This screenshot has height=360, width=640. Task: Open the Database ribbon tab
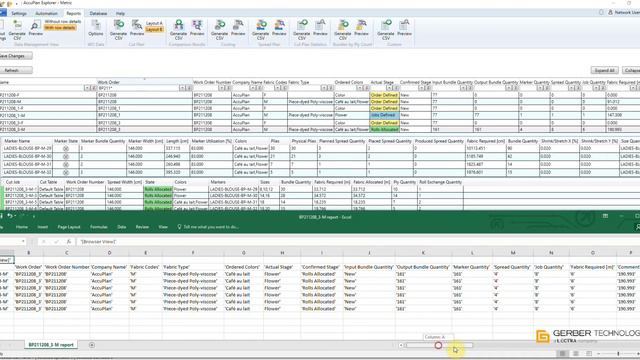[x=98, y=13]
